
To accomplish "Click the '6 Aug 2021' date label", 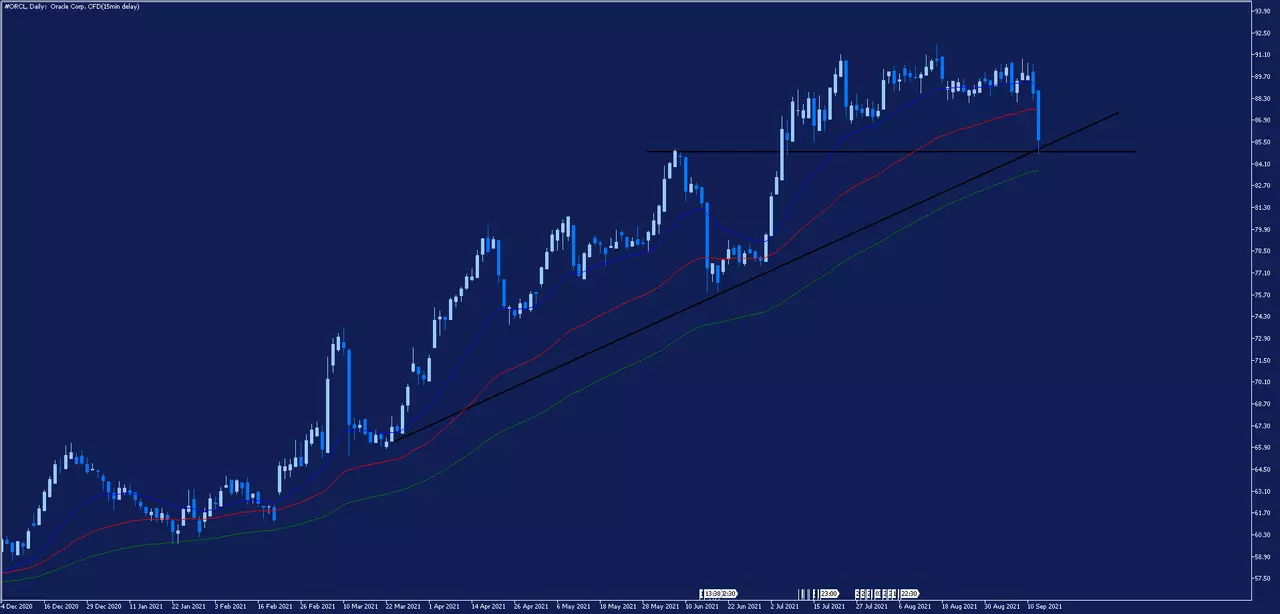I will click(916, 606).
